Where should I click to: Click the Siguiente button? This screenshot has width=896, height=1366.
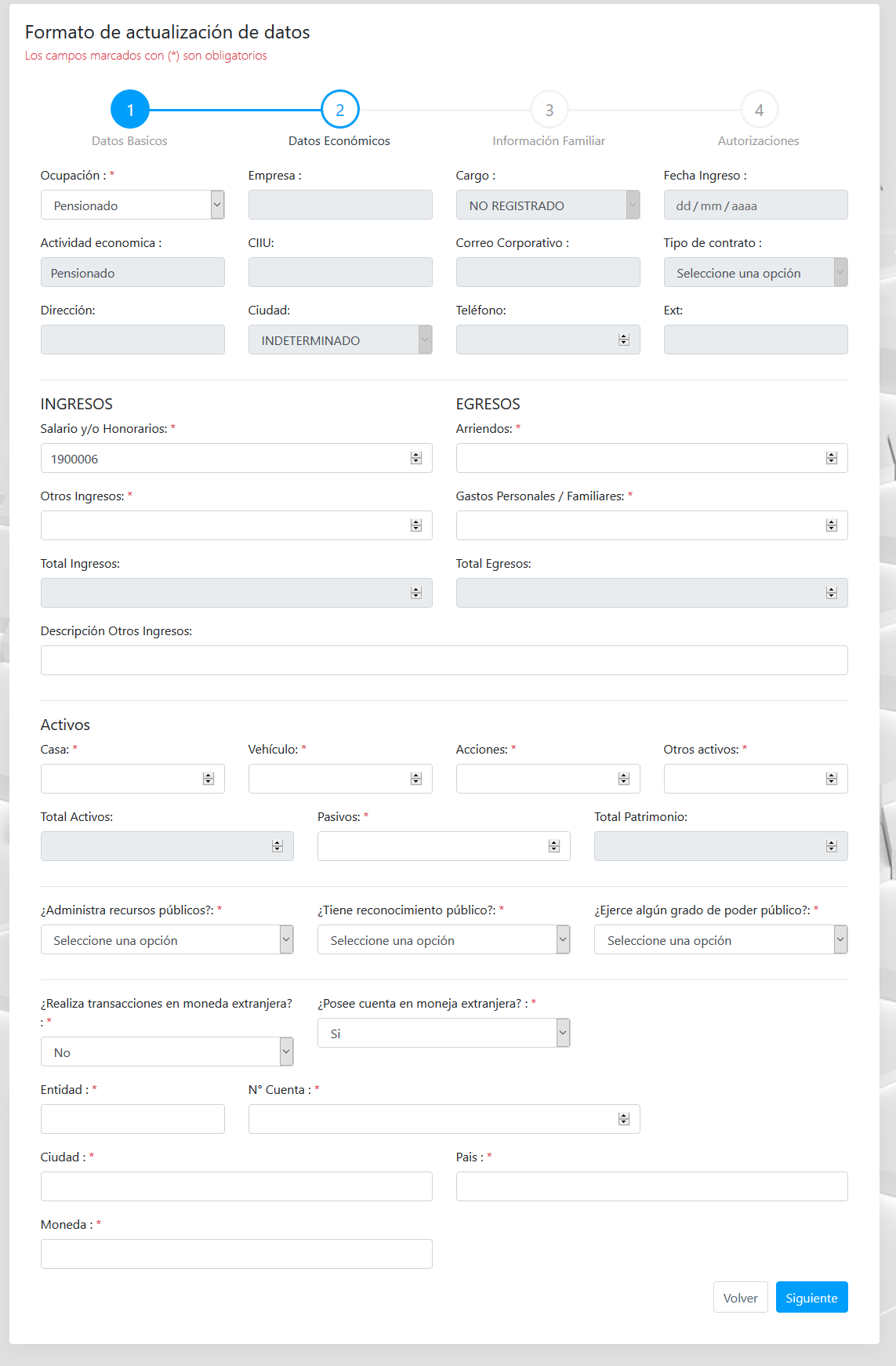(811, 1298)
